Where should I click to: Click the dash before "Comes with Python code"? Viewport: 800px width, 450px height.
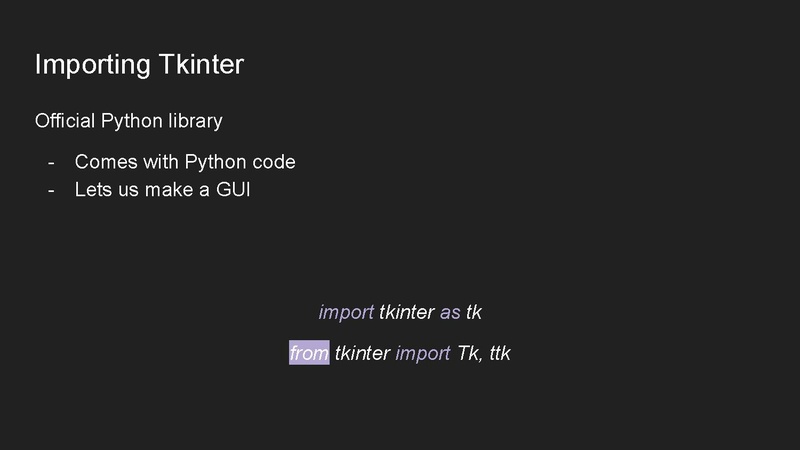51,162
